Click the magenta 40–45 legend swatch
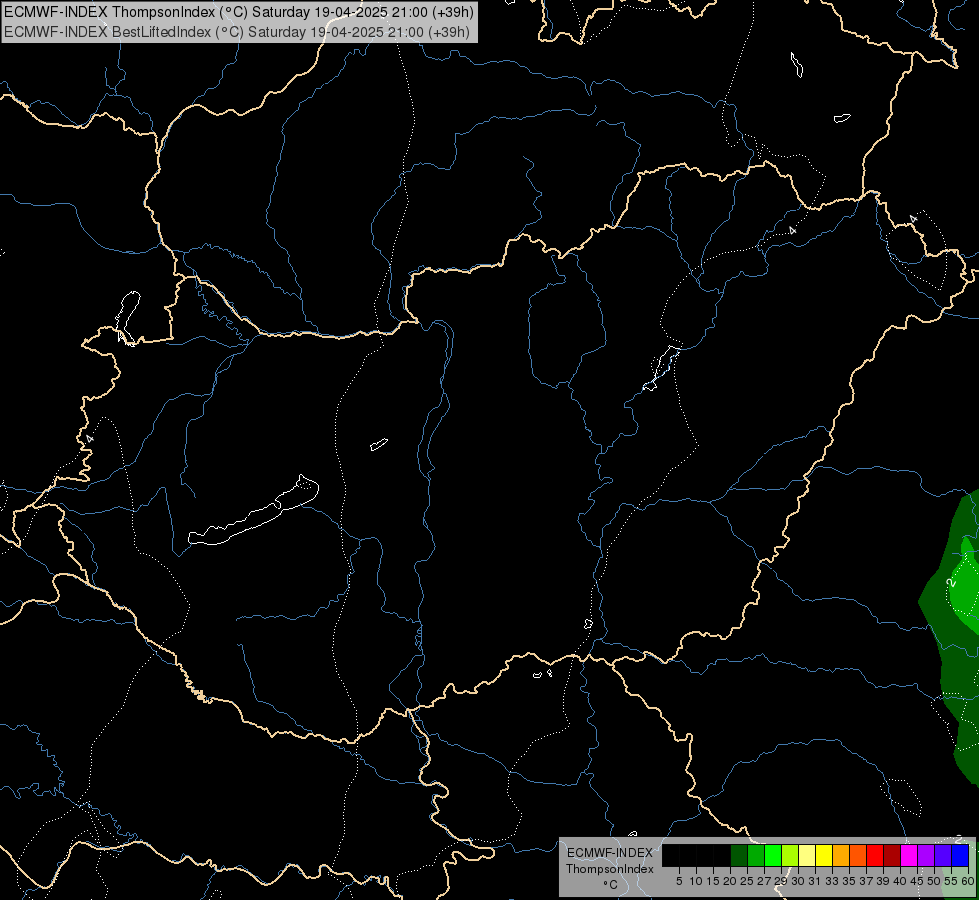 (909, 855)
